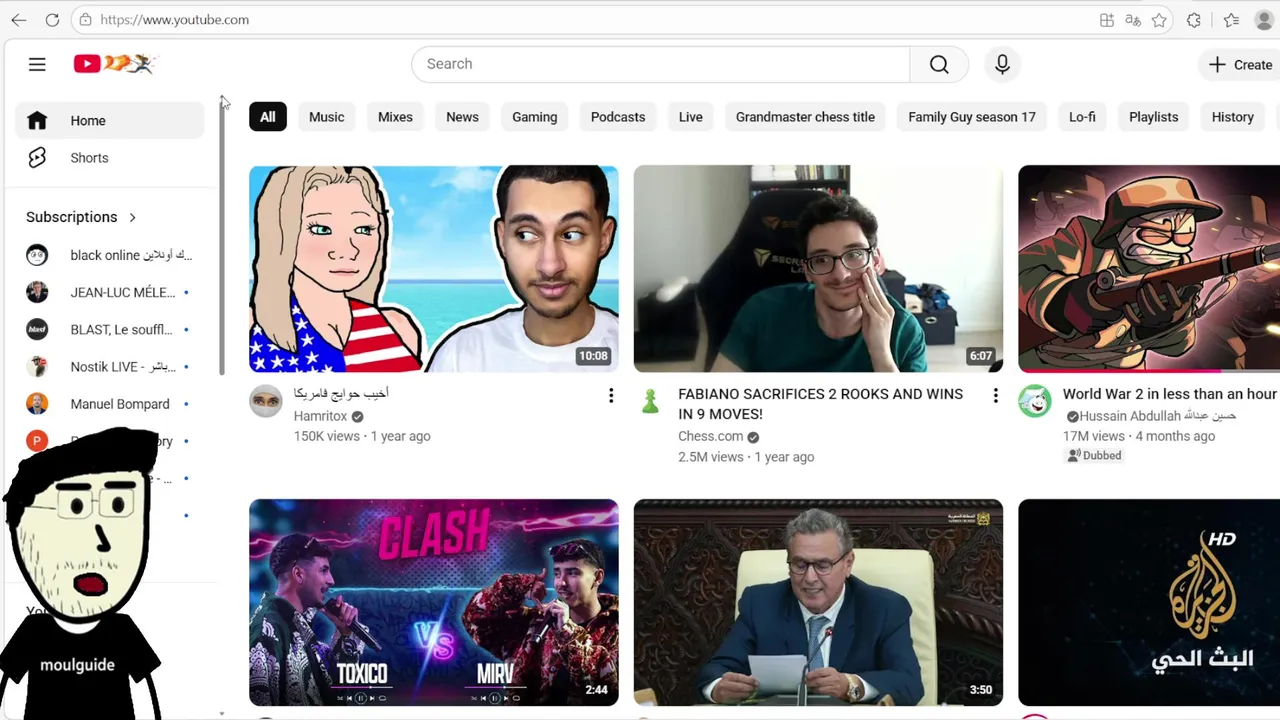Open Shorts in the sidebar

click(x=110, y=158)
